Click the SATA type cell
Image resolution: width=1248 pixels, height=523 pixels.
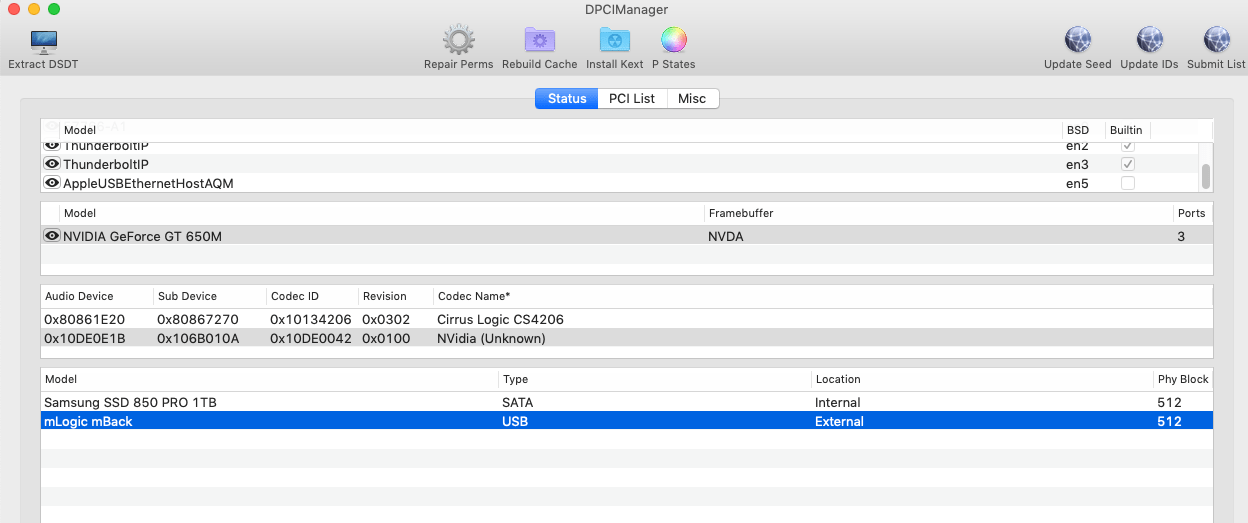point(517,402)
